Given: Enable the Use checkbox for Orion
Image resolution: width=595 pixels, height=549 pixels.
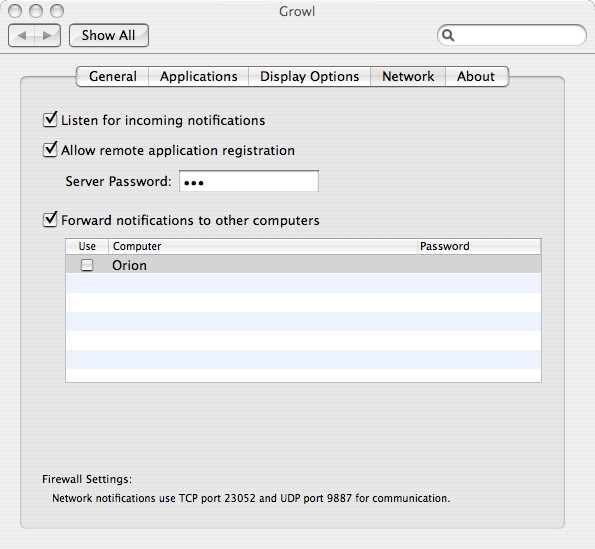Looking at the screenshot, I should pyautogui.click(x=87, y=265).
